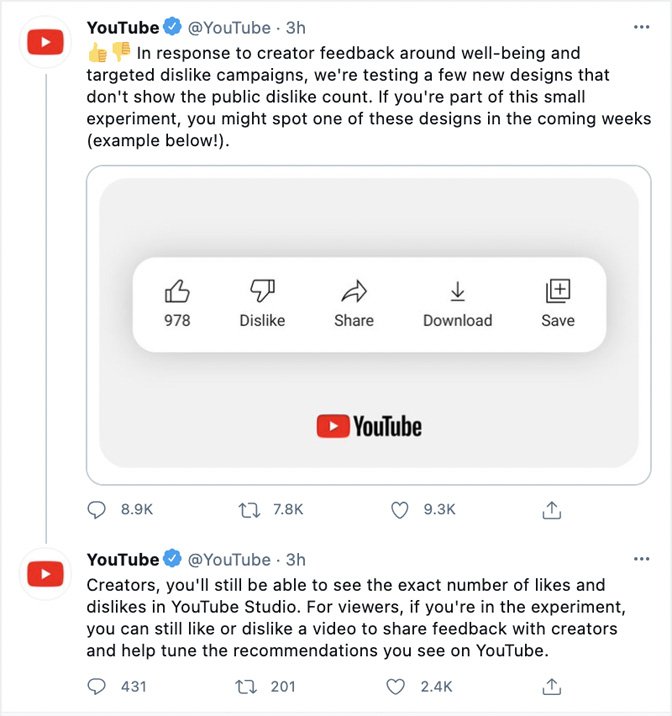The image size is (672, 716).
Task: Open the YouTube logo in the attached image
Action: 369,427
